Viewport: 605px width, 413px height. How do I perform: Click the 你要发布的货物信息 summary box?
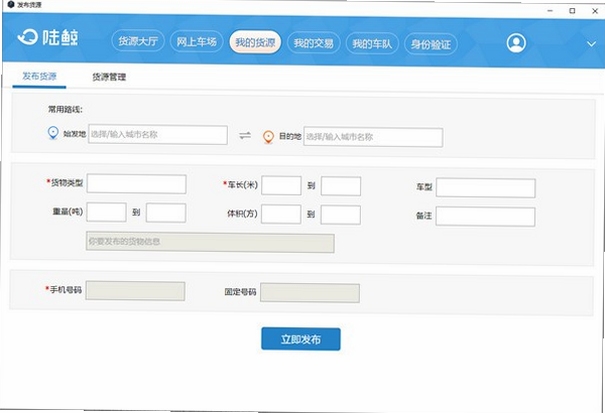tap(210, 243)
